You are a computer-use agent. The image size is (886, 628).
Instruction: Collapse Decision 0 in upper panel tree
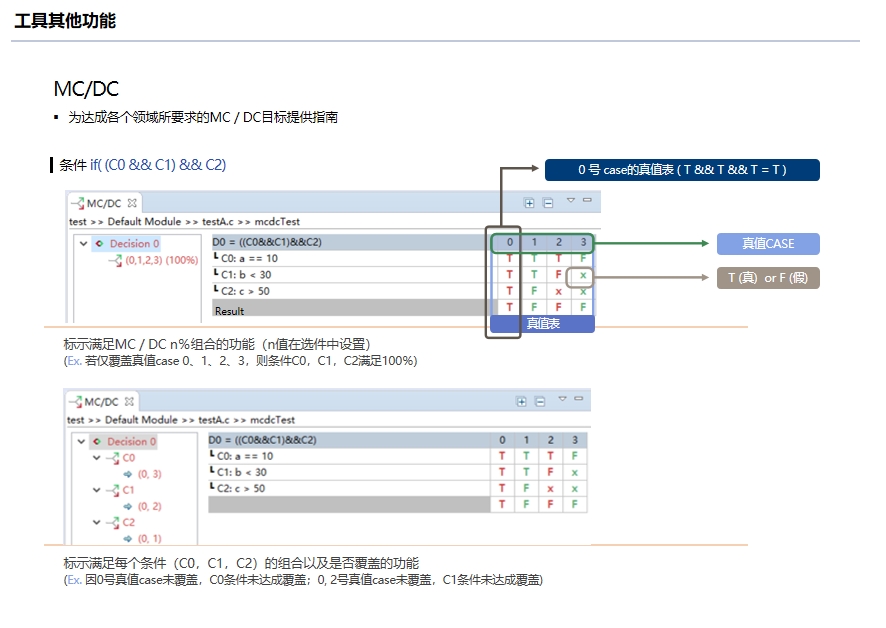click(84, 244)
